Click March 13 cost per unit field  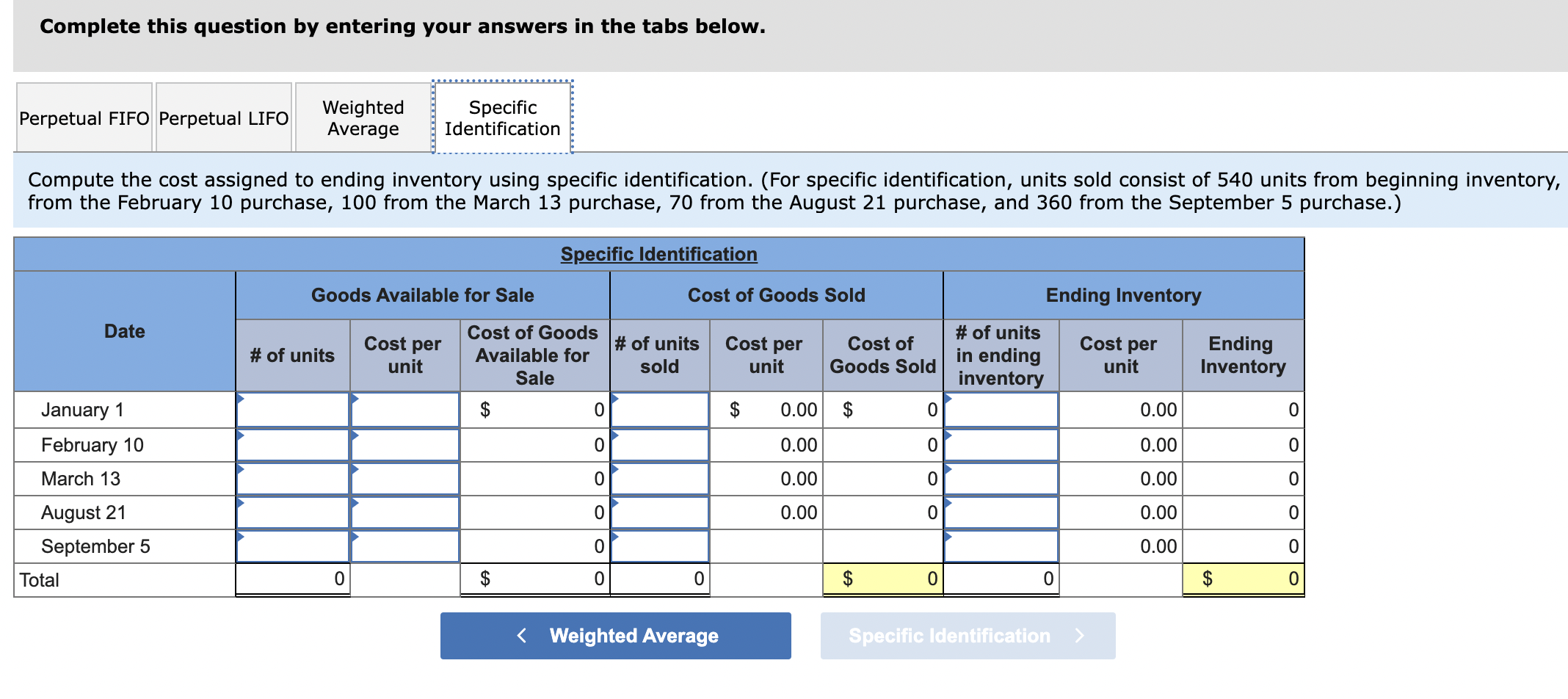click(x=404, y=478)
